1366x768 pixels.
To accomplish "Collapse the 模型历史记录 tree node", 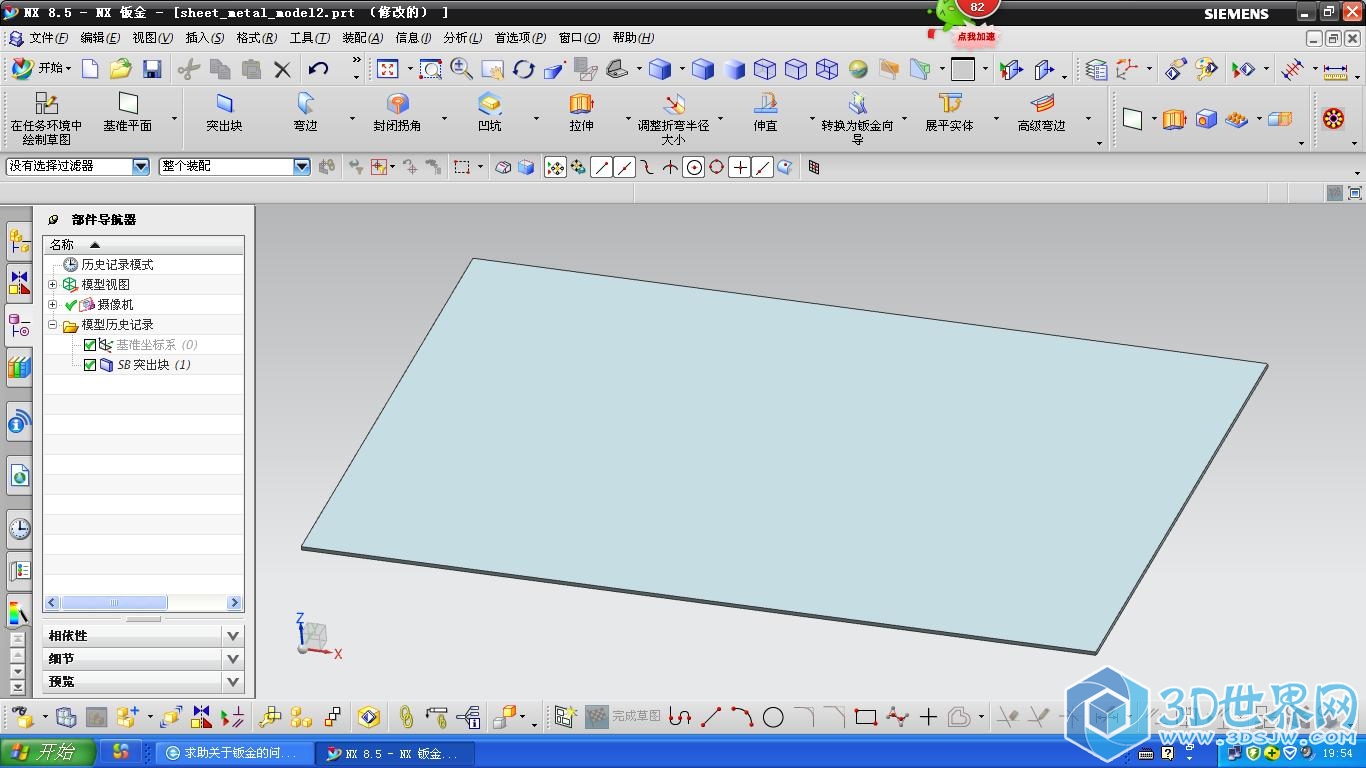I will [x=53, y=325].
